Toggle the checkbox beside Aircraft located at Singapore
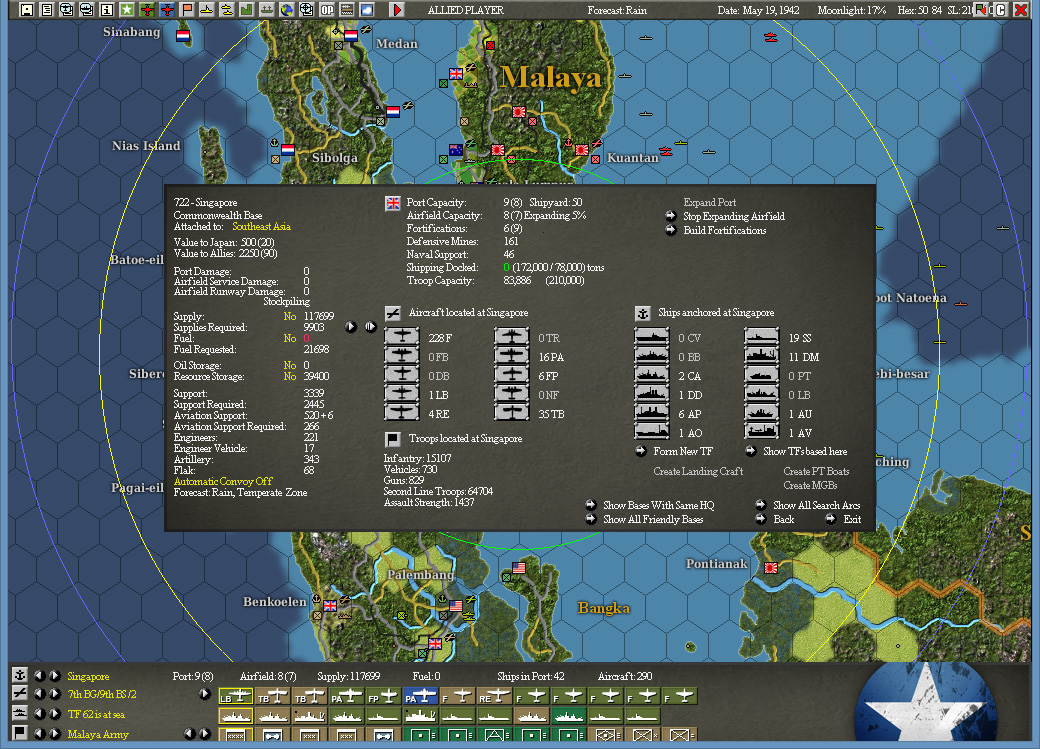Viewport: 1040px width, 749px height. pyautogui.click(x=392, y=313)
